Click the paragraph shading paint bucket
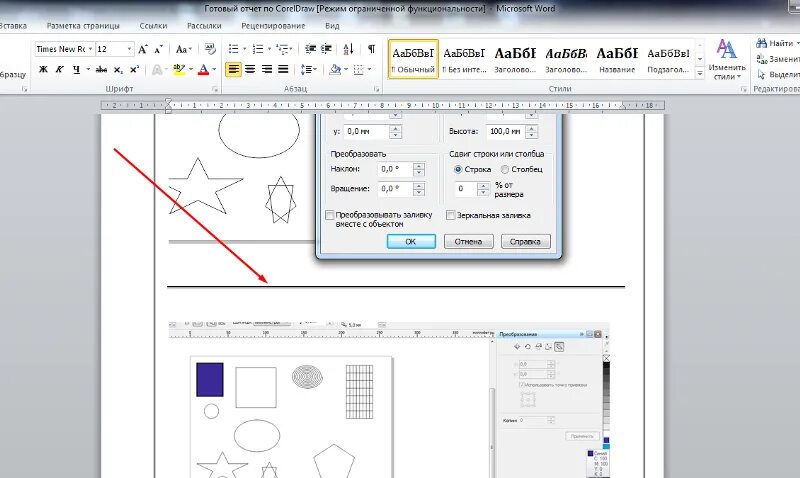 pyautogui.click(x=335, y=69)
